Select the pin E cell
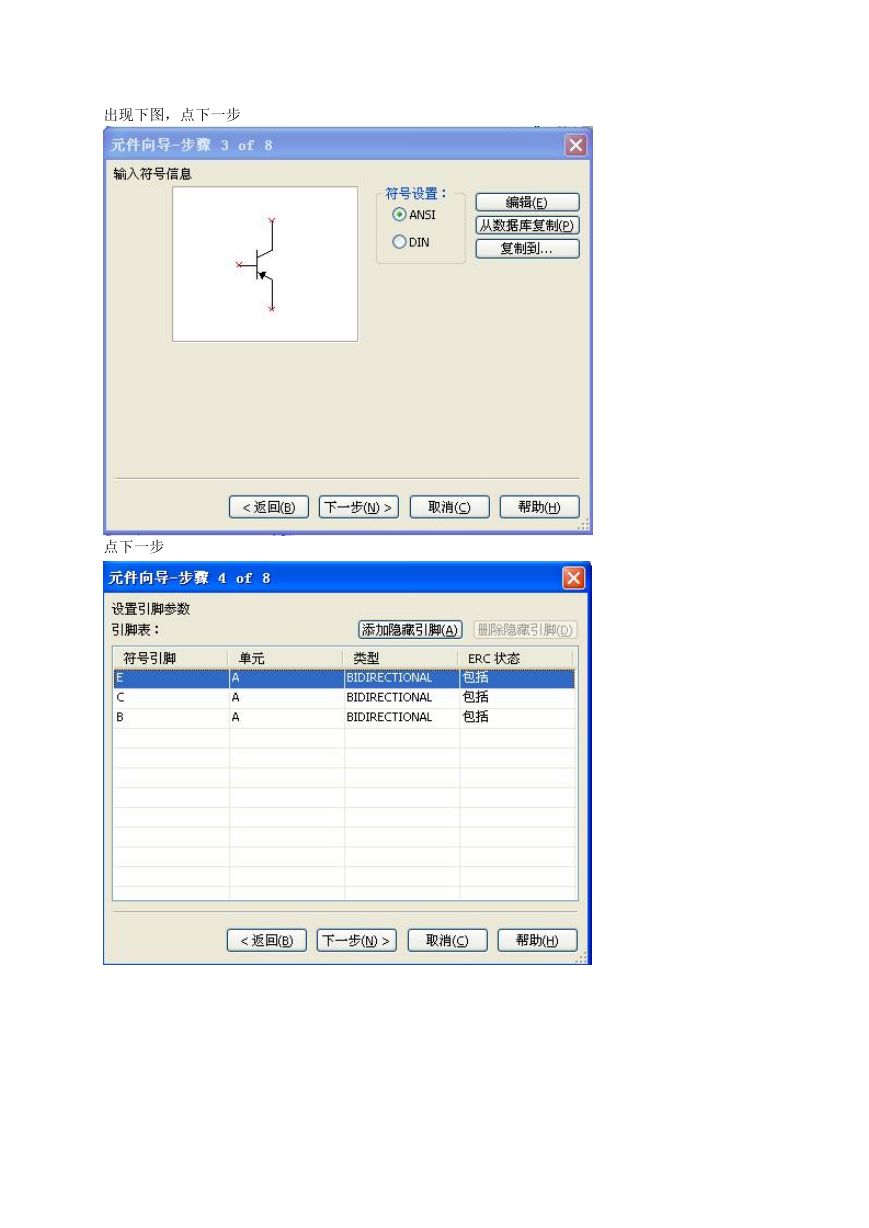 171,678
